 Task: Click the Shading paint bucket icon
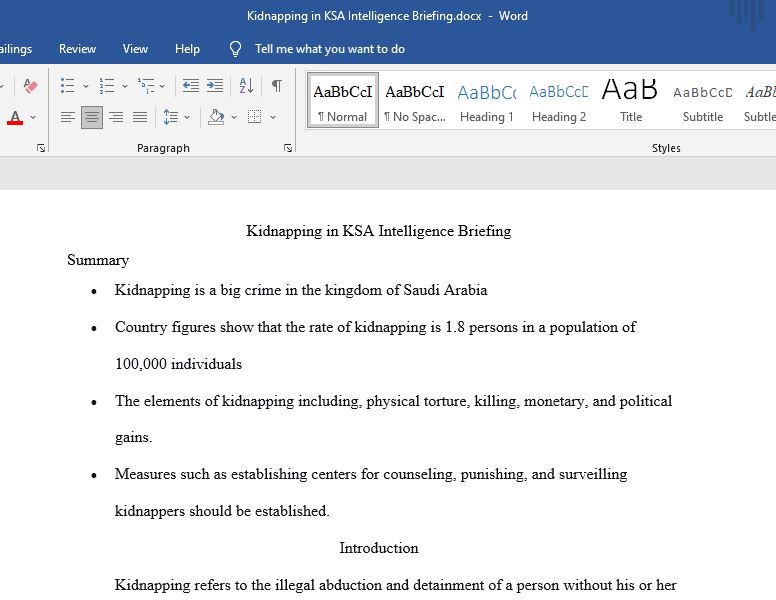pyautogui.click(x=216, y=117)
